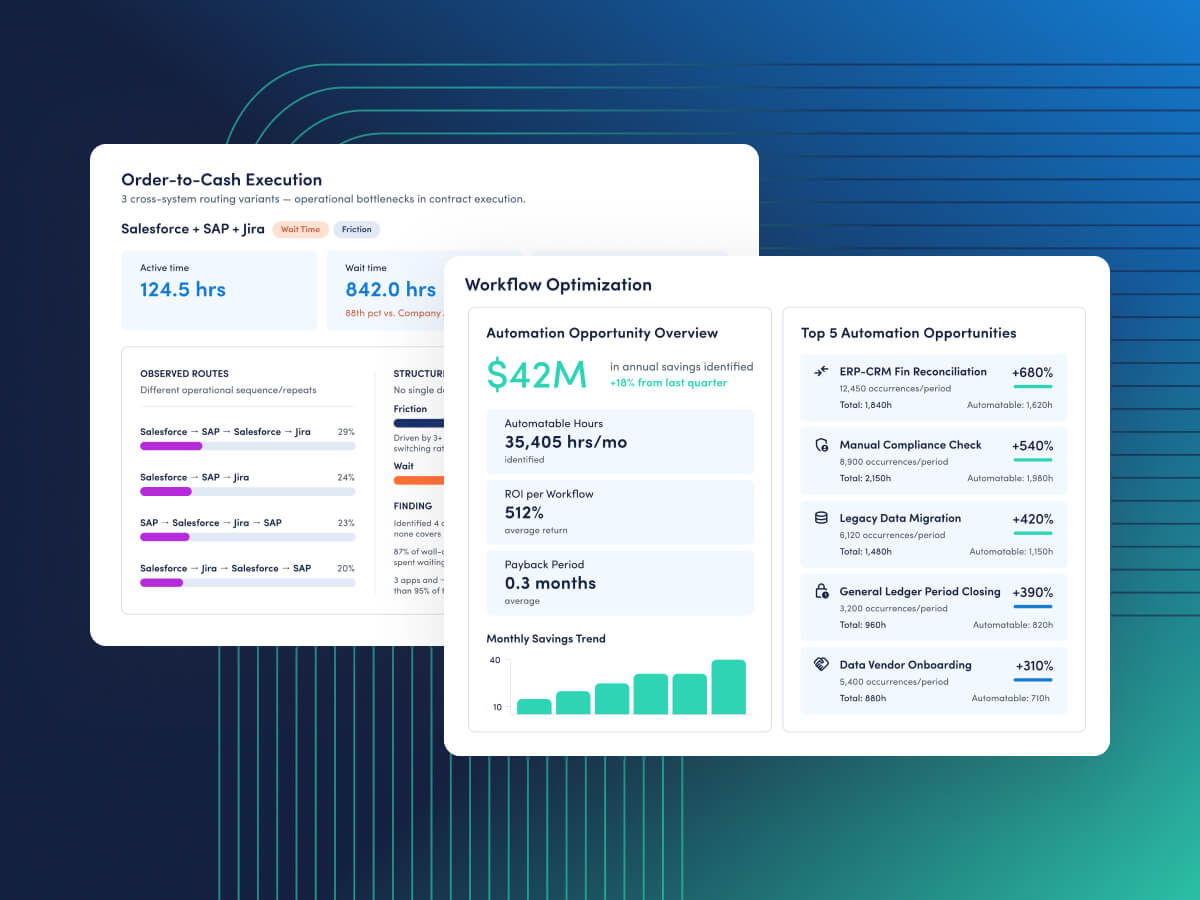Click the Total: 880h value
1200x900 pixels.
point(862,698)
